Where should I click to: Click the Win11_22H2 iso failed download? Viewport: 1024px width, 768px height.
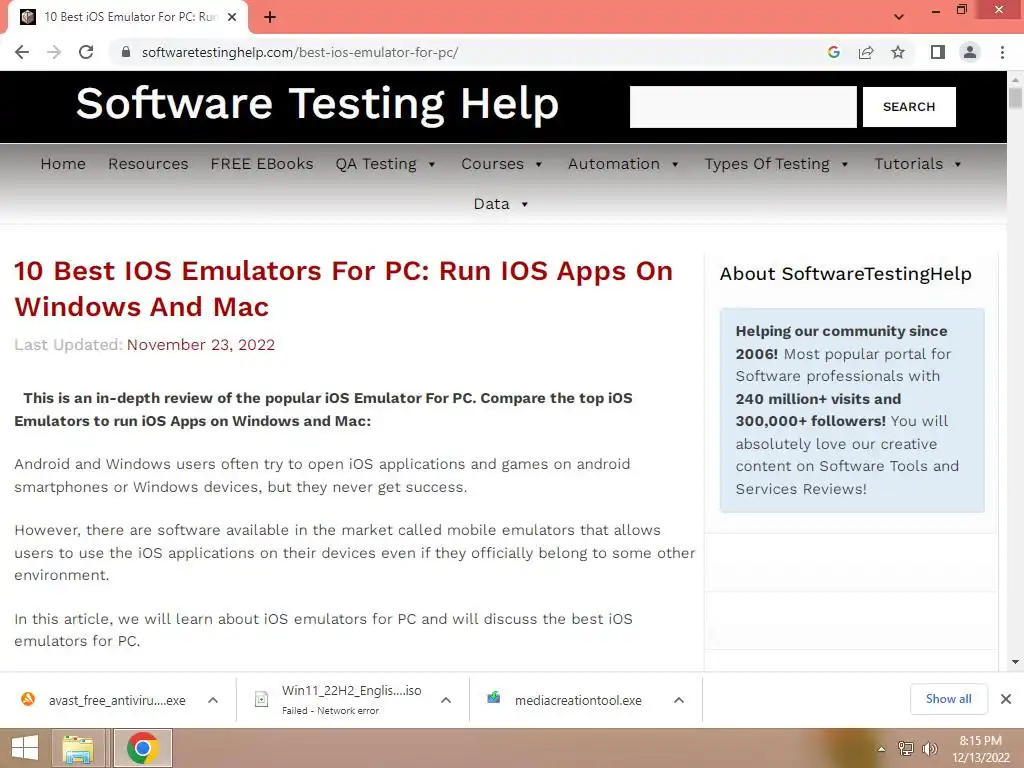tap(351, 699)
